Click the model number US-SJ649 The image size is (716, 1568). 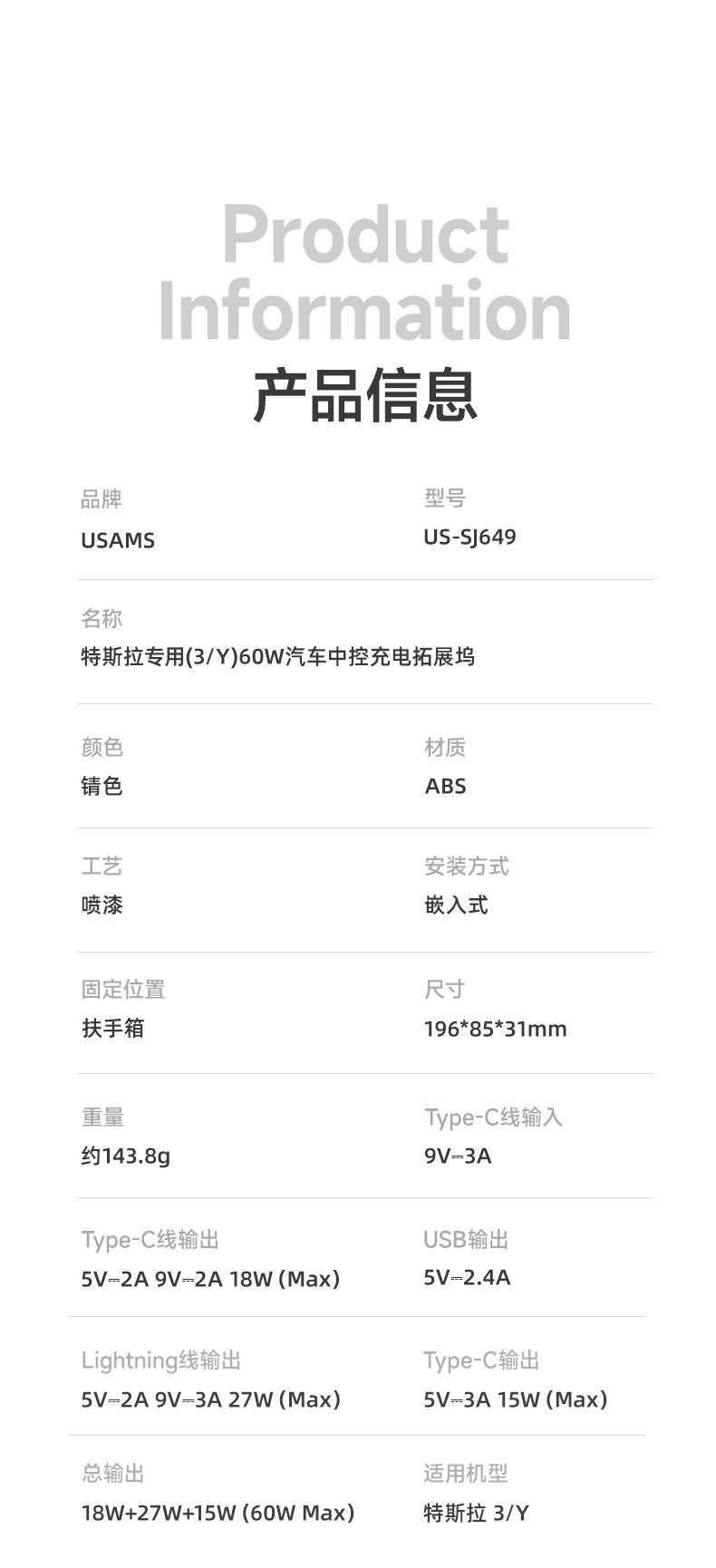pos(469,537)
